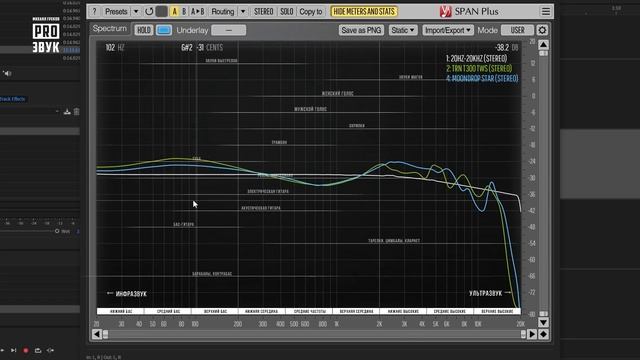Open the Underlay selector
Screen dimensions: 640x360
pos(229,30)
